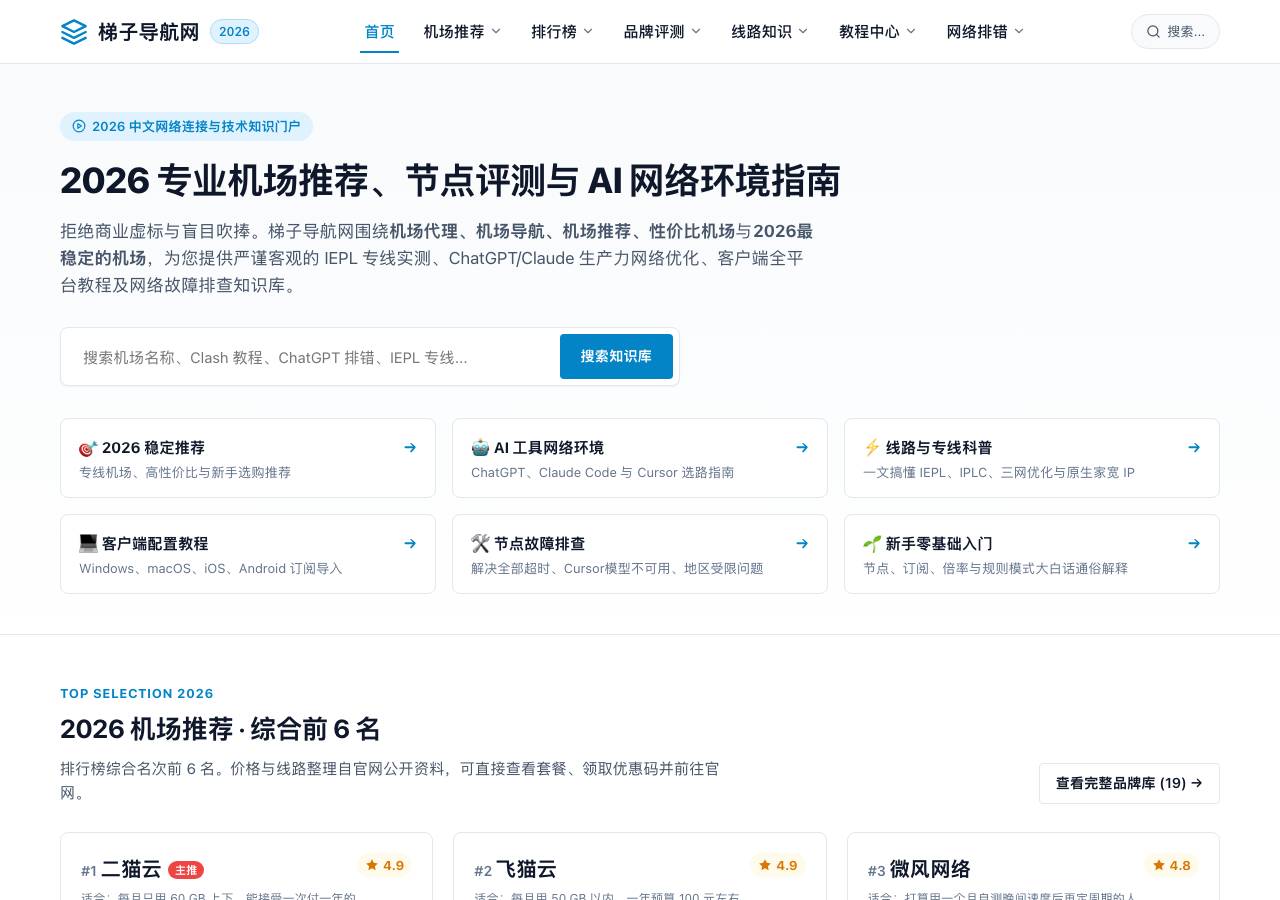1280x900 pixels.
Task: Click the robot emoji beside AI 工具网络环境
Action: click(x=480, y=448)
